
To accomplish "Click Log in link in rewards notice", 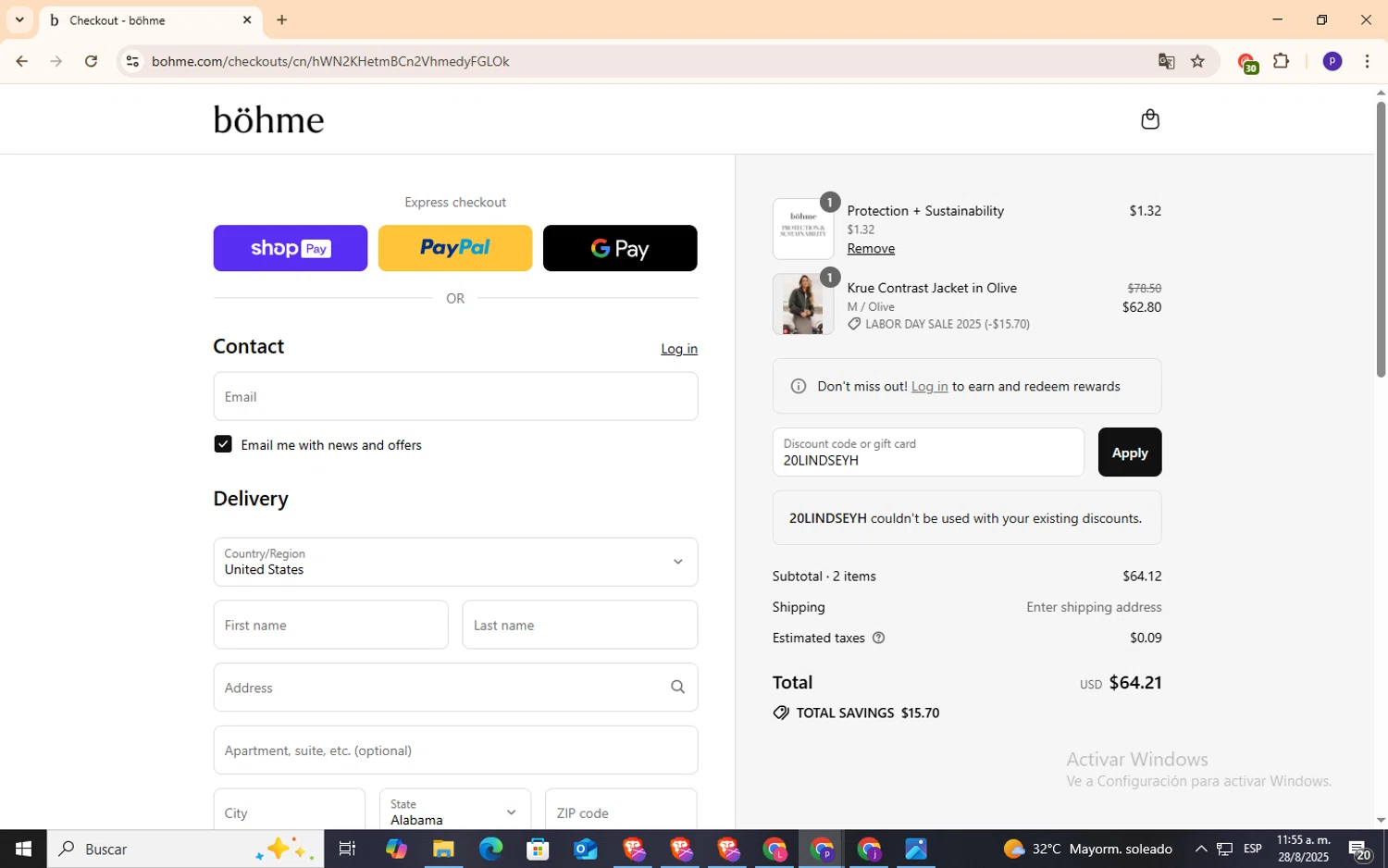I will tap(929, 386).
